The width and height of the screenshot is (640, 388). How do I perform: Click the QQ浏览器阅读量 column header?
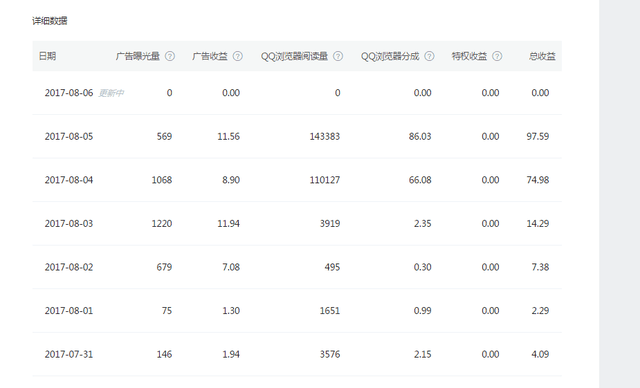[x=294, y=56]
